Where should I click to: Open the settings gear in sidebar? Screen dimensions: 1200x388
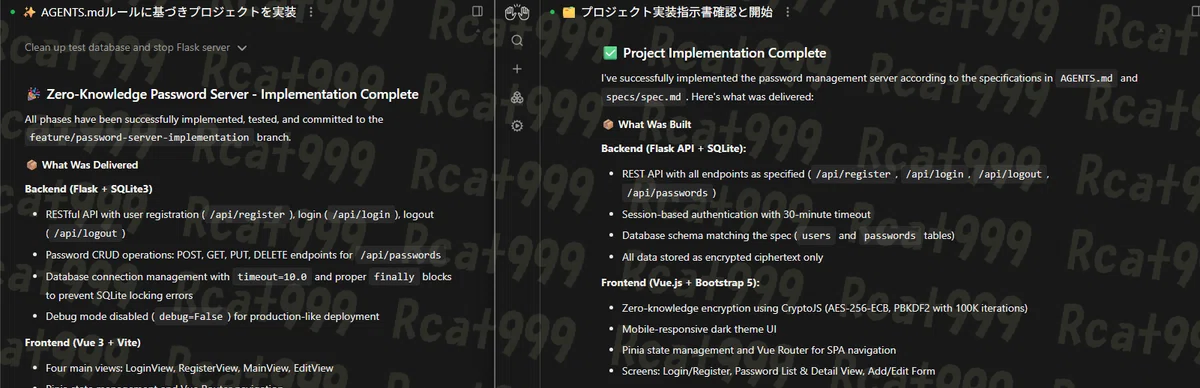point(517,125)
